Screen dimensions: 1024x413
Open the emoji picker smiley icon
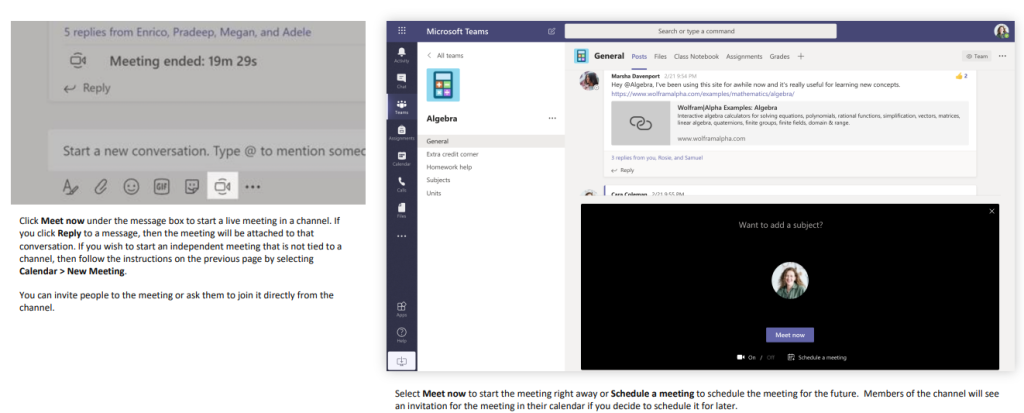132,187
